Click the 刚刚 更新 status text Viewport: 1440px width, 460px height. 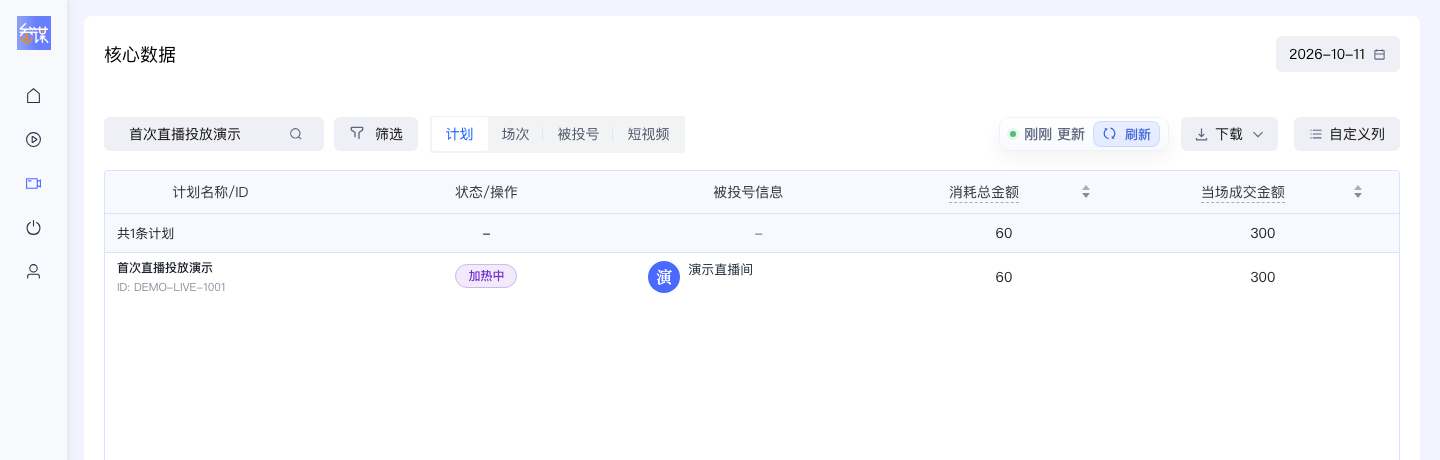[x=1054, y=134]
